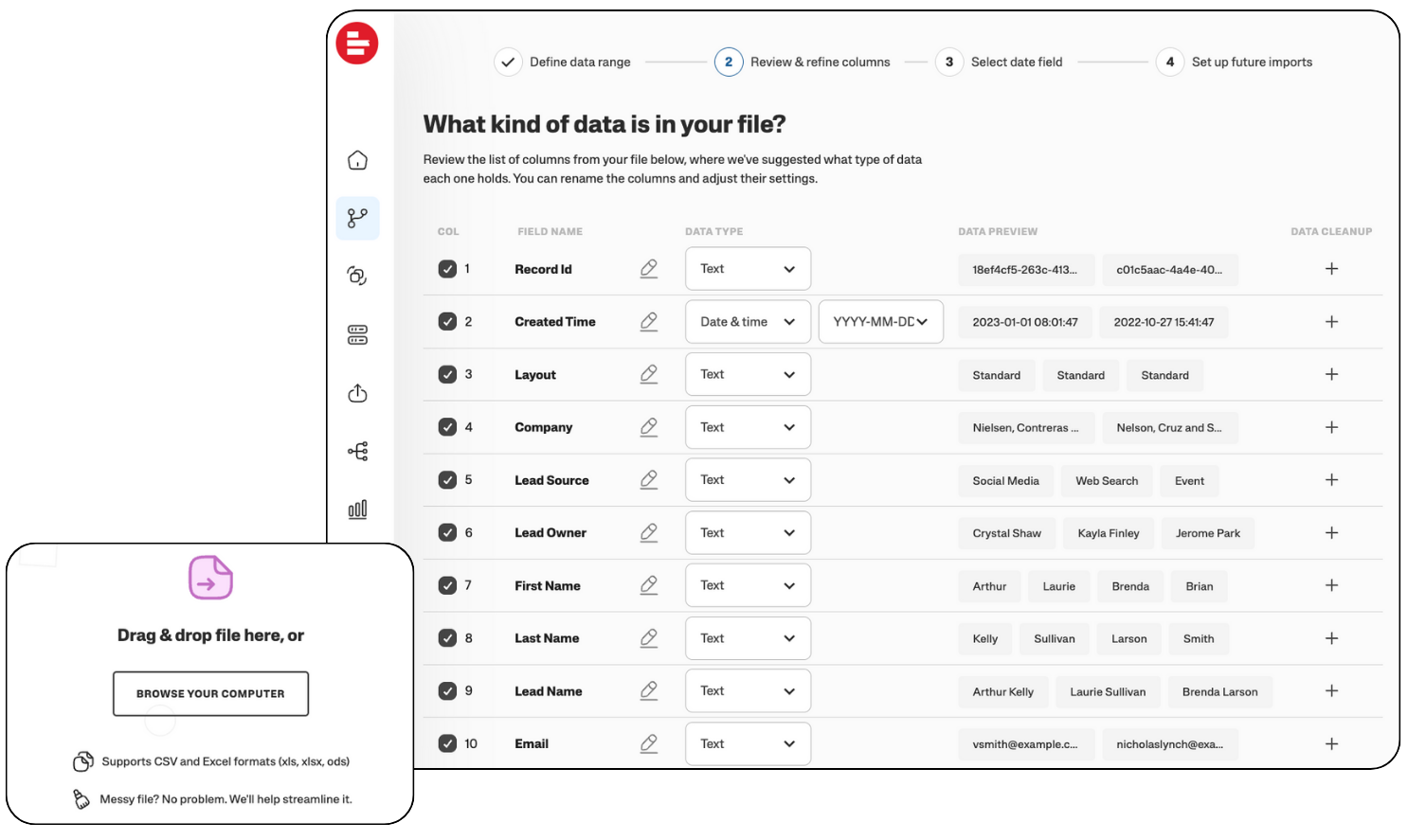This screenshot has width=1408, height=840.
Task: Open First Name data type dropdown
Action: 747,585
